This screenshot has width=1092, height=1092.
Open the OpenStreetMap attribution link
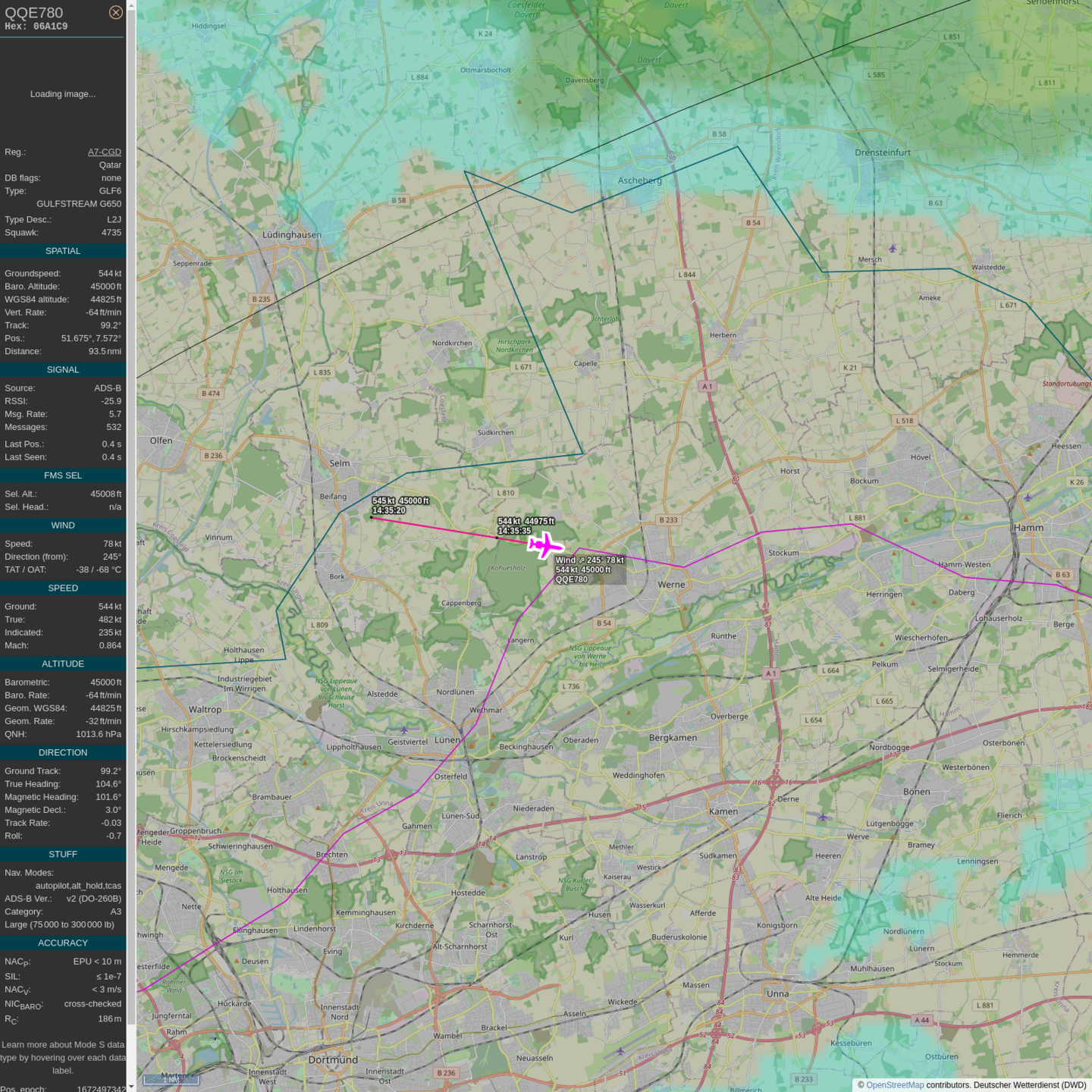pos(894,1085)
